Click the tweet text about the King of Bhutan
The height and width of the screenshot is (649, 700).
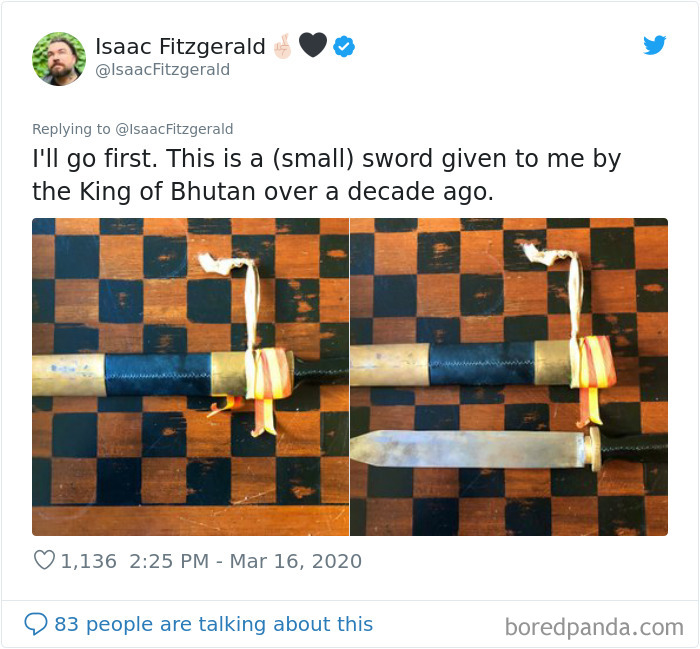pos(326,175)
